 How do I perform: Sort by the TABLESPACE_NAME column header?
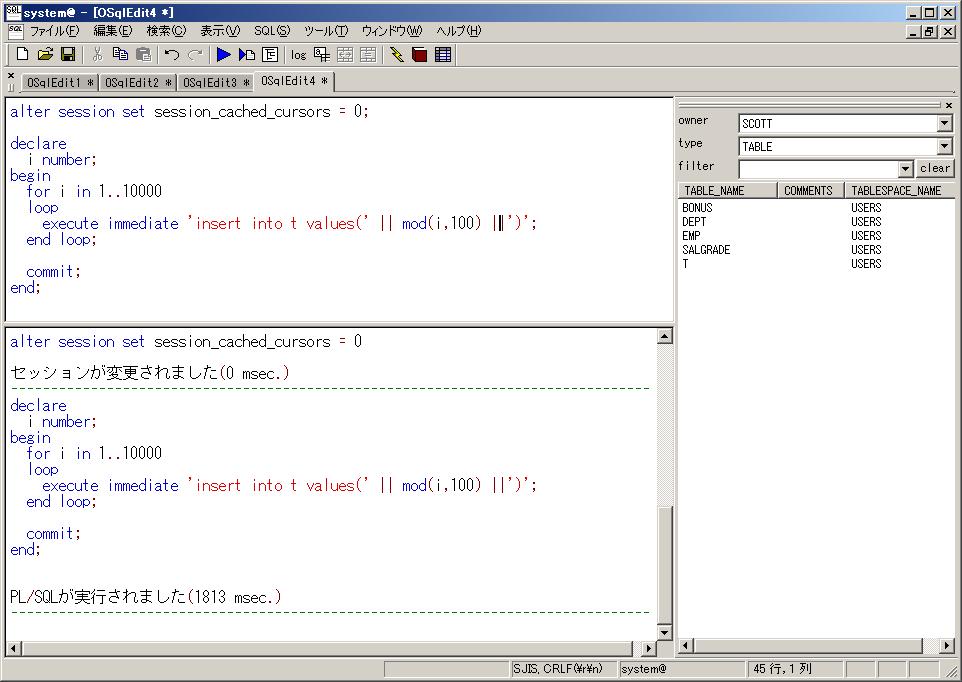(897, 190)
